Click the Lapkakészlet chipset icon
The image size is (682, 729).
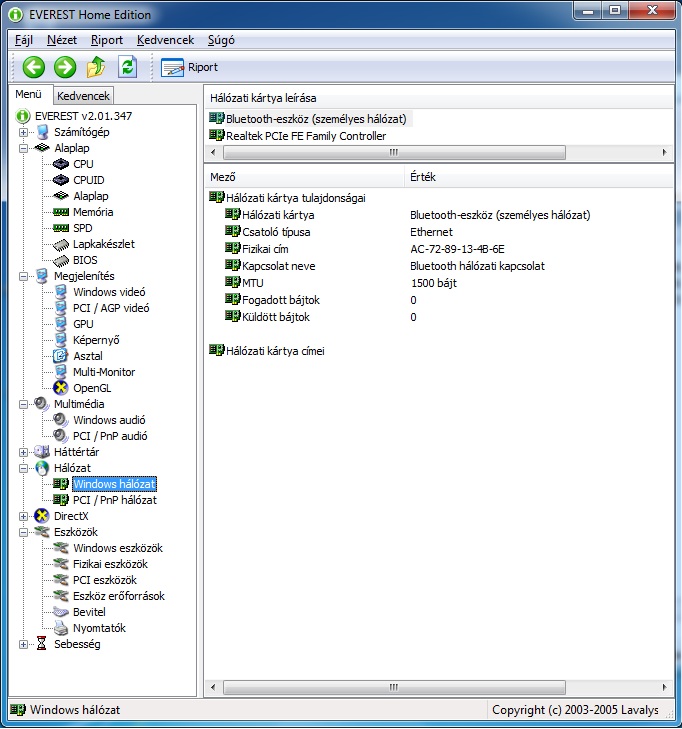click(61, 244)
